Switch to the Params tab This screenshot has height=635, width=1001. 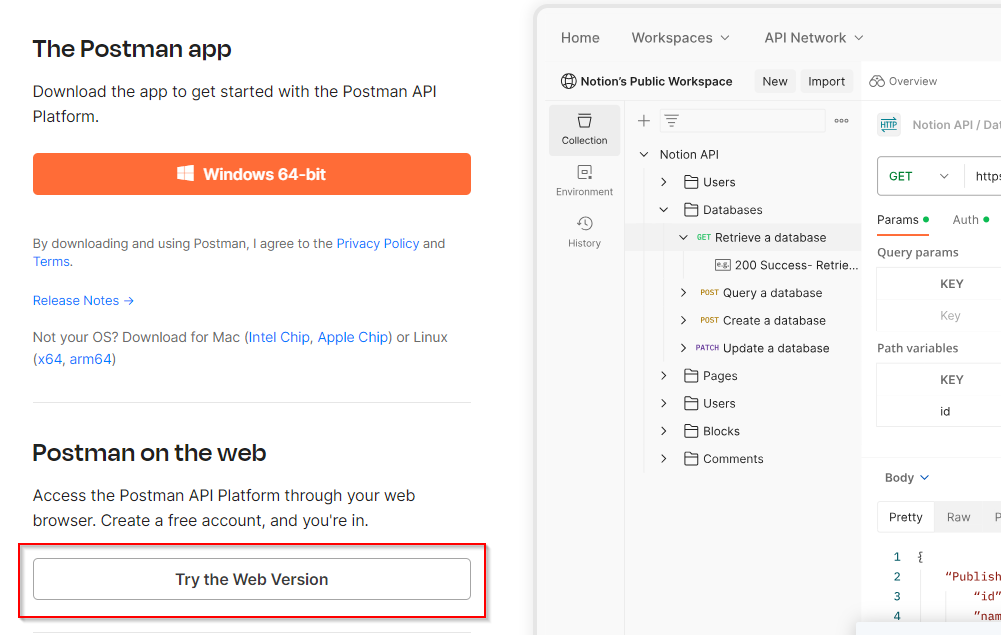click(x=903, y=220)
